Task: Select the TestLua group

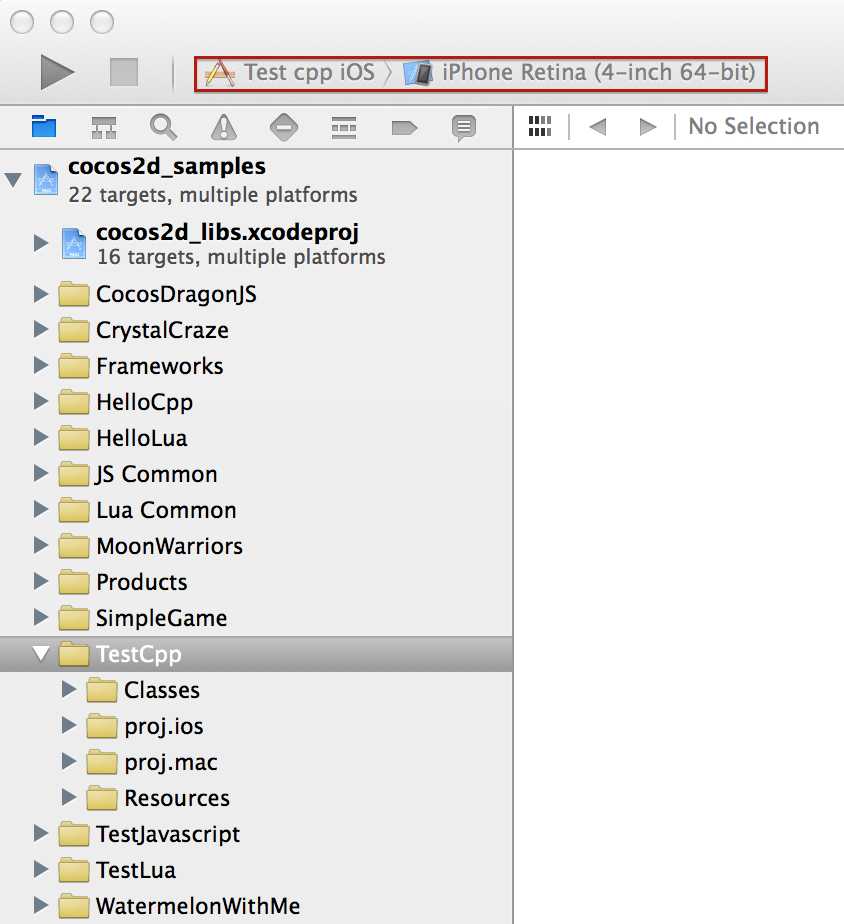Action: pos(256,869)
